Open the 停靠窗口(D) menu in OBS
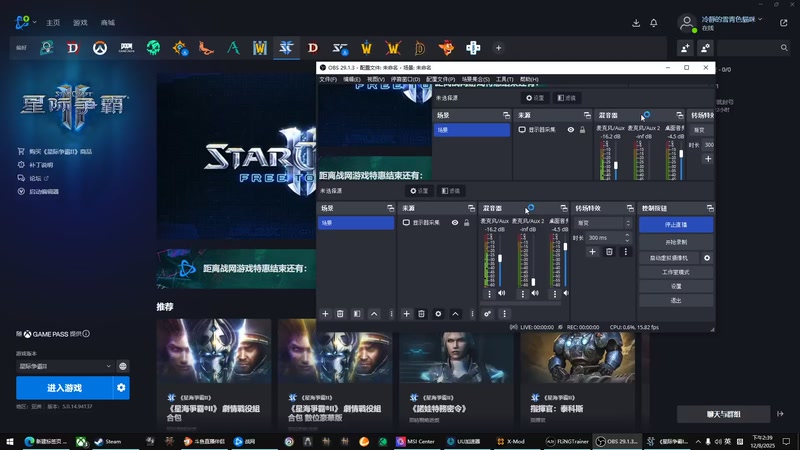 pos(405,80)
